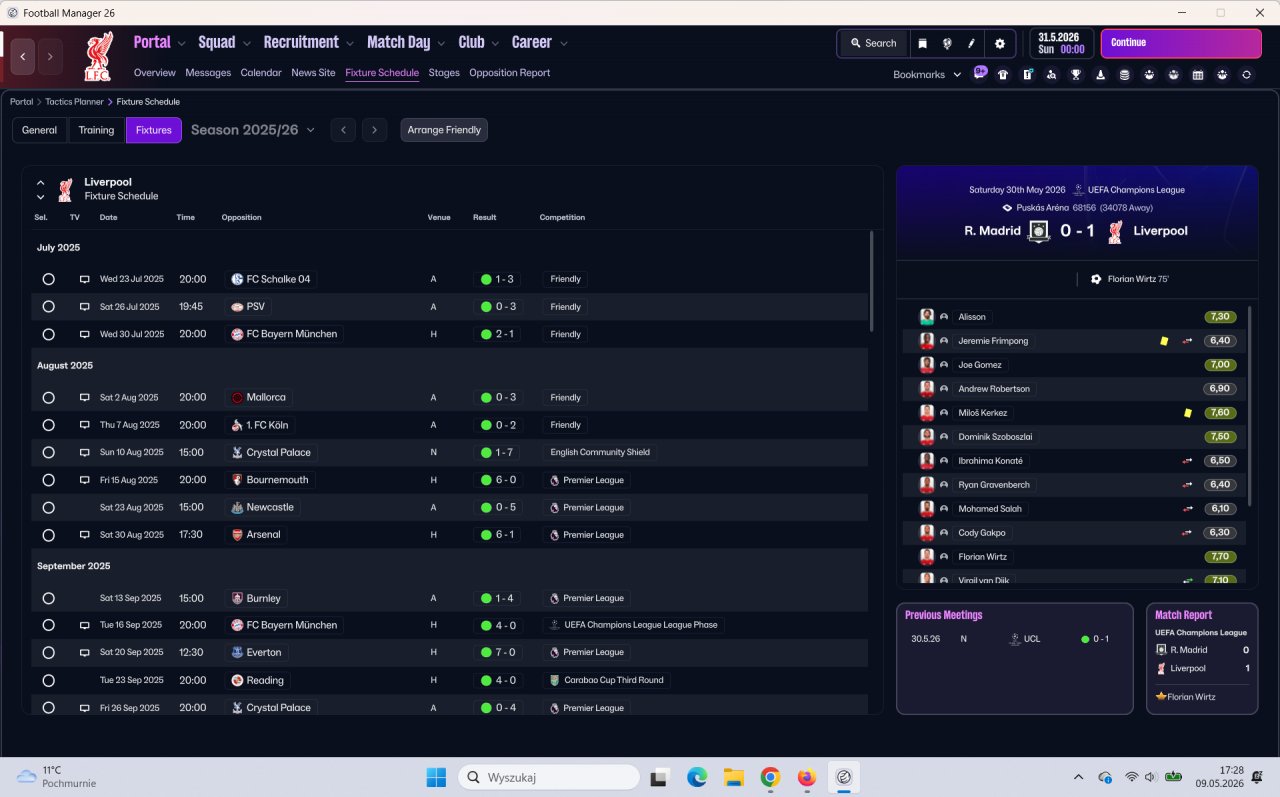Select the Reading fixture radio button

[48, 680]
